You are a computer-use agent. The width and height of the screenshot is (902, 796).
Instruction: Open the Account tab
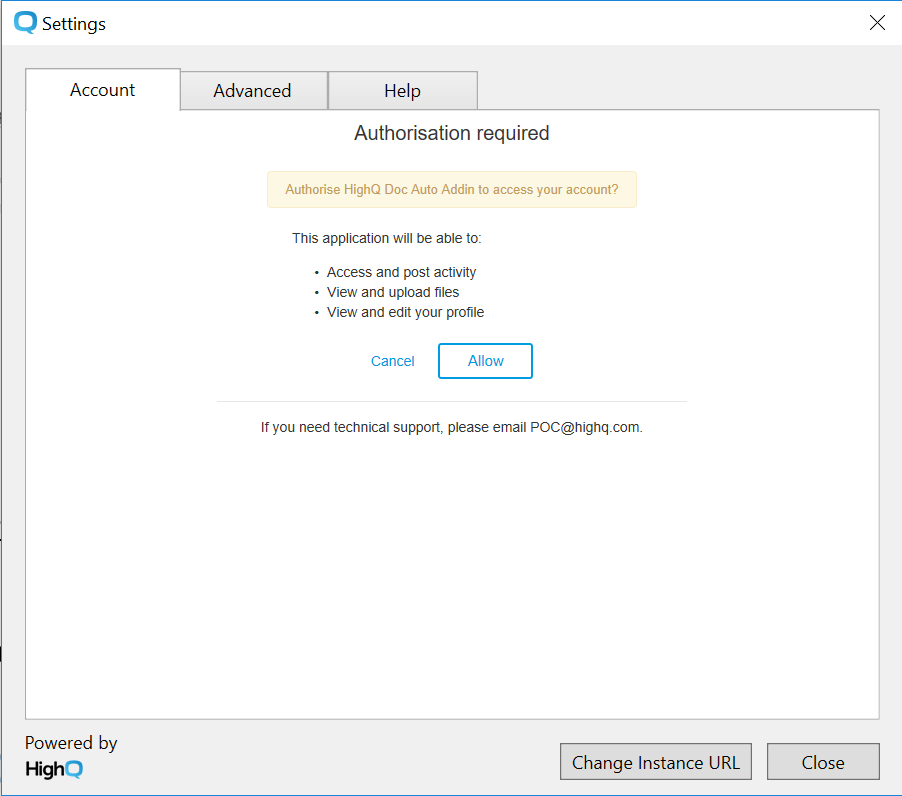[102, 90]
